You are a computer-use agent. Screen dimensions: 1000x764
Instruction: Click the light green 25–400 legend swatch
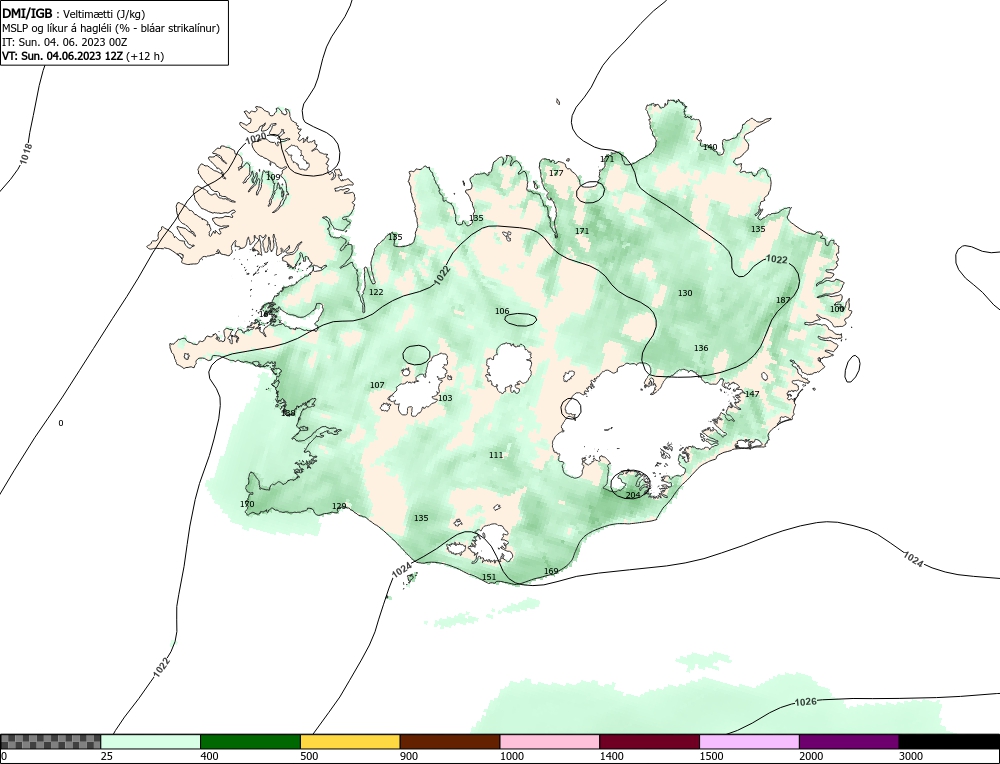[151, 742]
